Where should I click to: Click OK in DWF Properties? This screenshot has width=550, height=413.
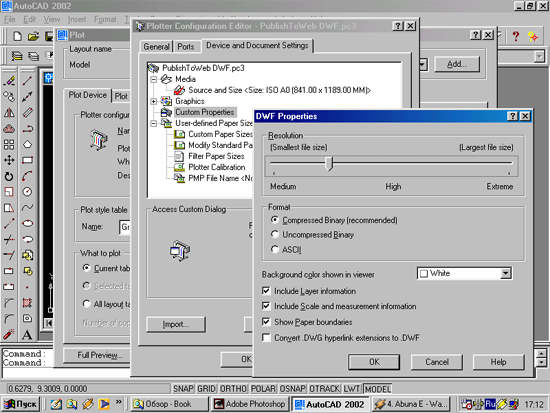(374, 362)
